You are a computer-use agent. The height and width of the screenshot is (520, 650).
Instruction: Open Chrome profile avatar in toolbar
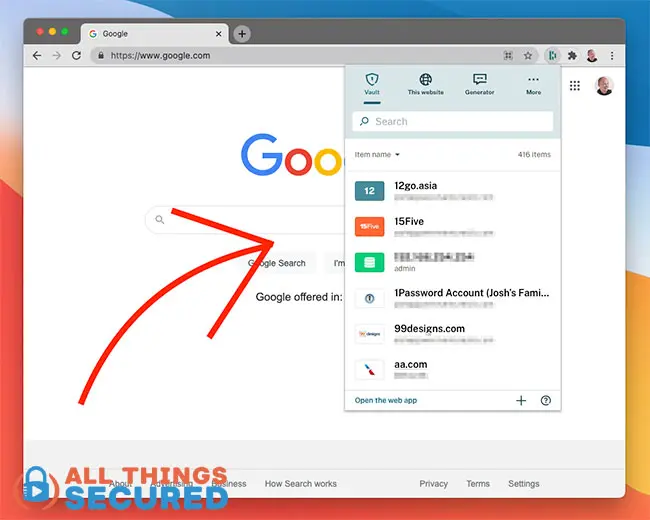point(592,55)
